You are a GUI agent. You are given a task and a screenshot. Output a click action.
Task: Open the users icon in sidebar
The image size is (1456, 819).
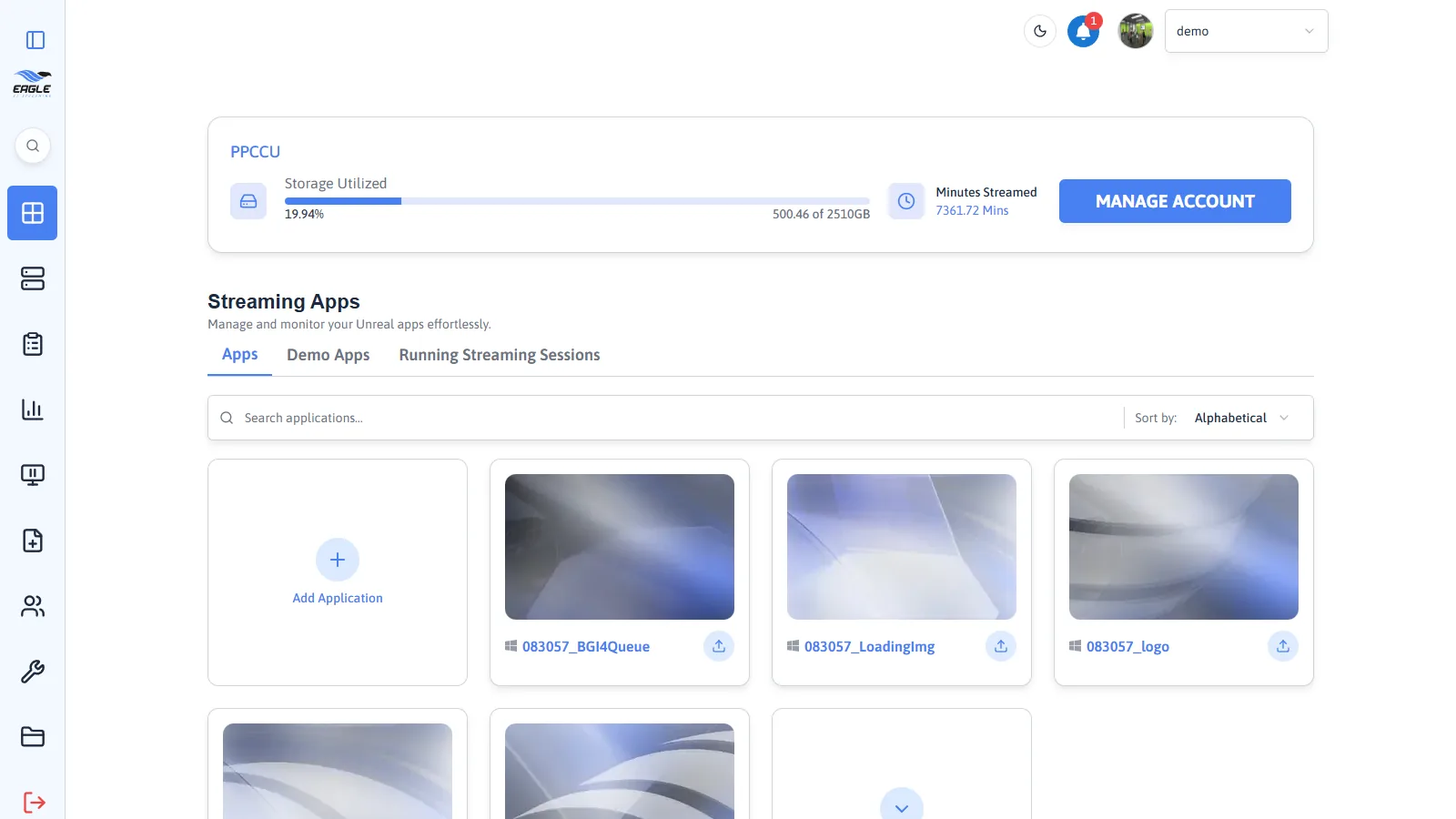click(33, 606)
